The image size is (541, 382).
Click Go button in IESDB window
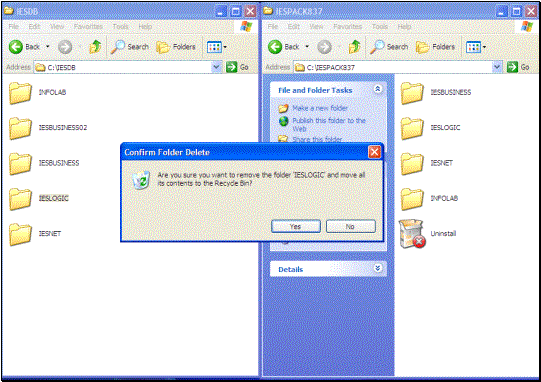pyautogui.click(x=237, y=67)
